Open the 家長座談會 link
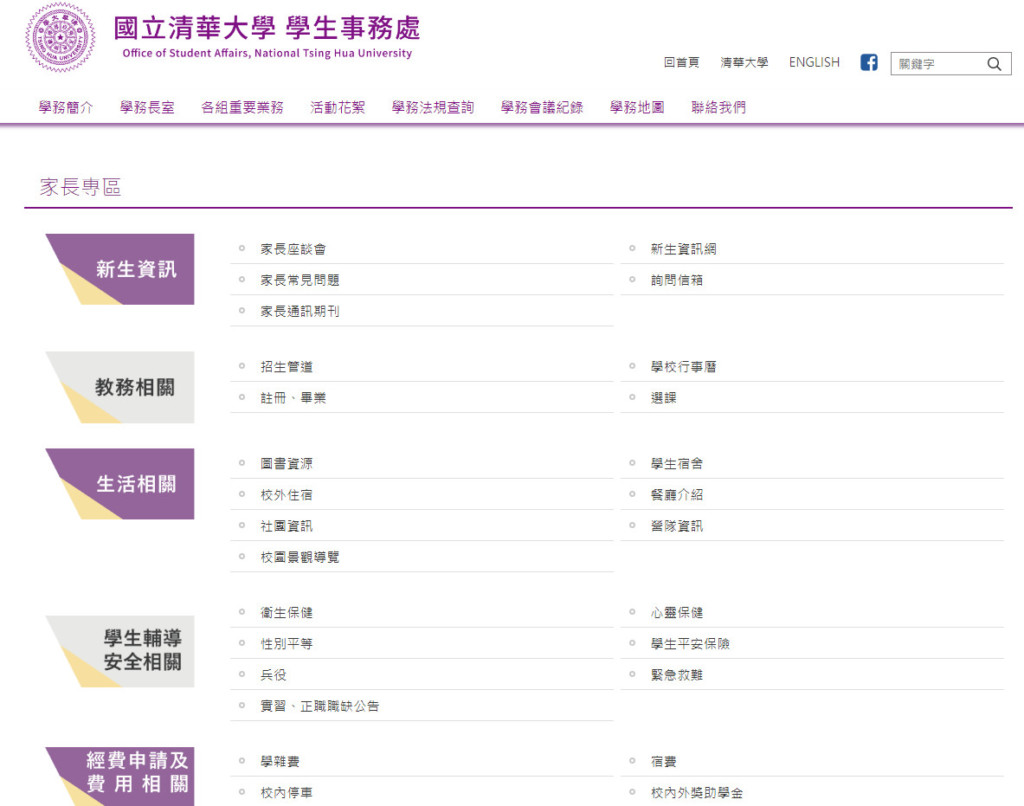 (293, 249)
